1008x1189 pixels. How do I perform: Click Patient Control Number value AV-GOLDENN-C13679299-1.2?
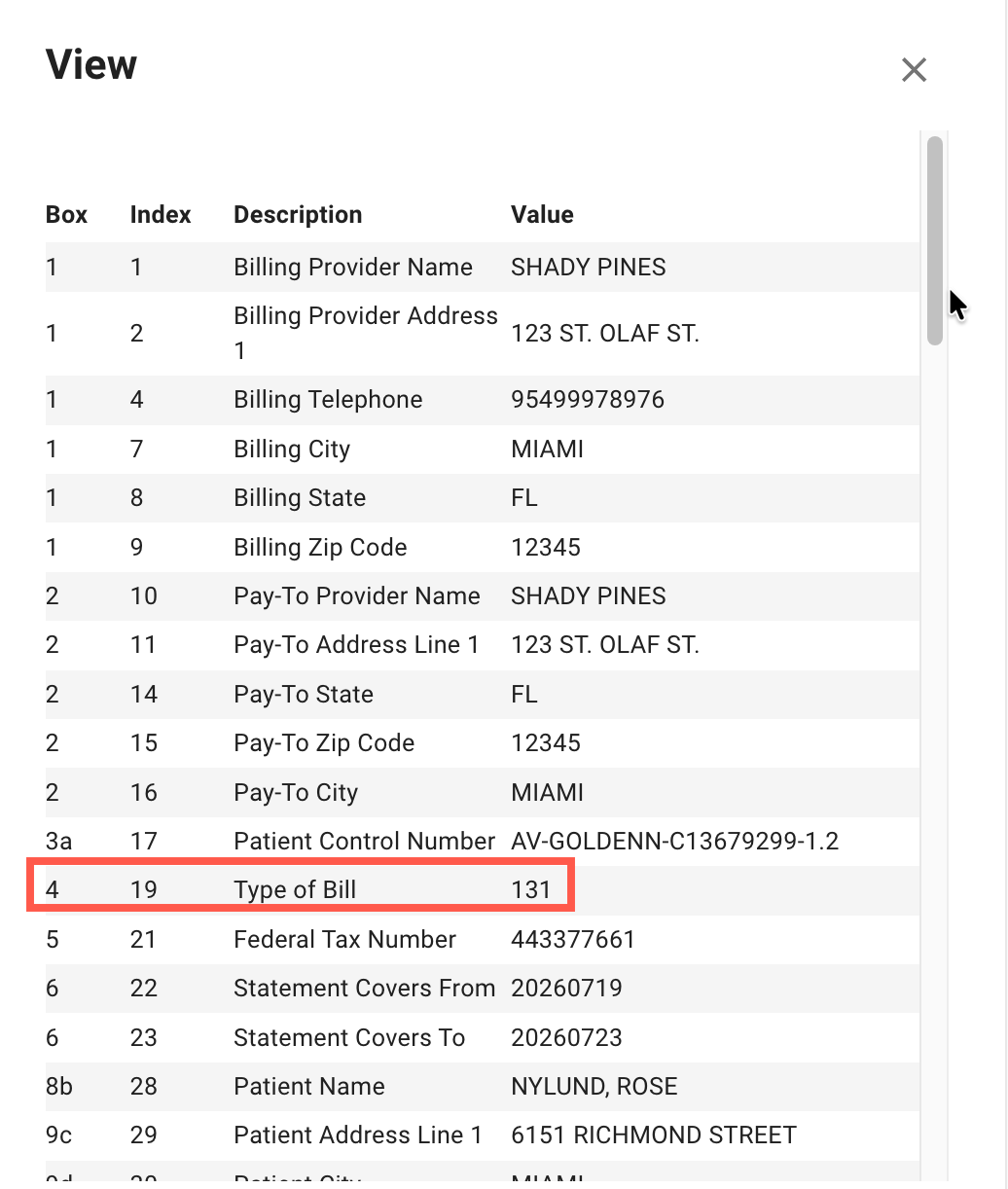[x=675, y=842]
